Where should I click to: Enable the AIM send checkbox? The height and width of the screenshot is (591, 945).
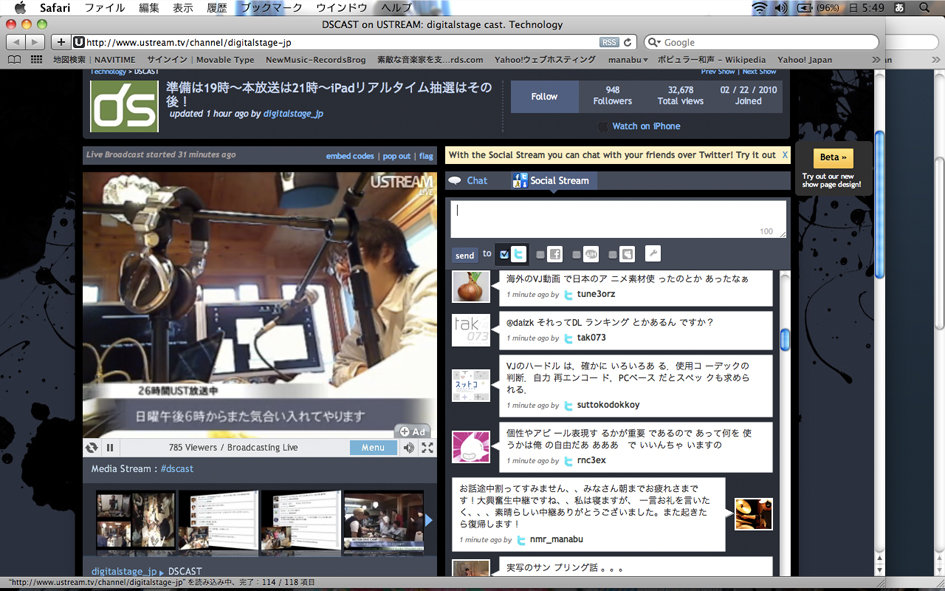tap(577, 255)
